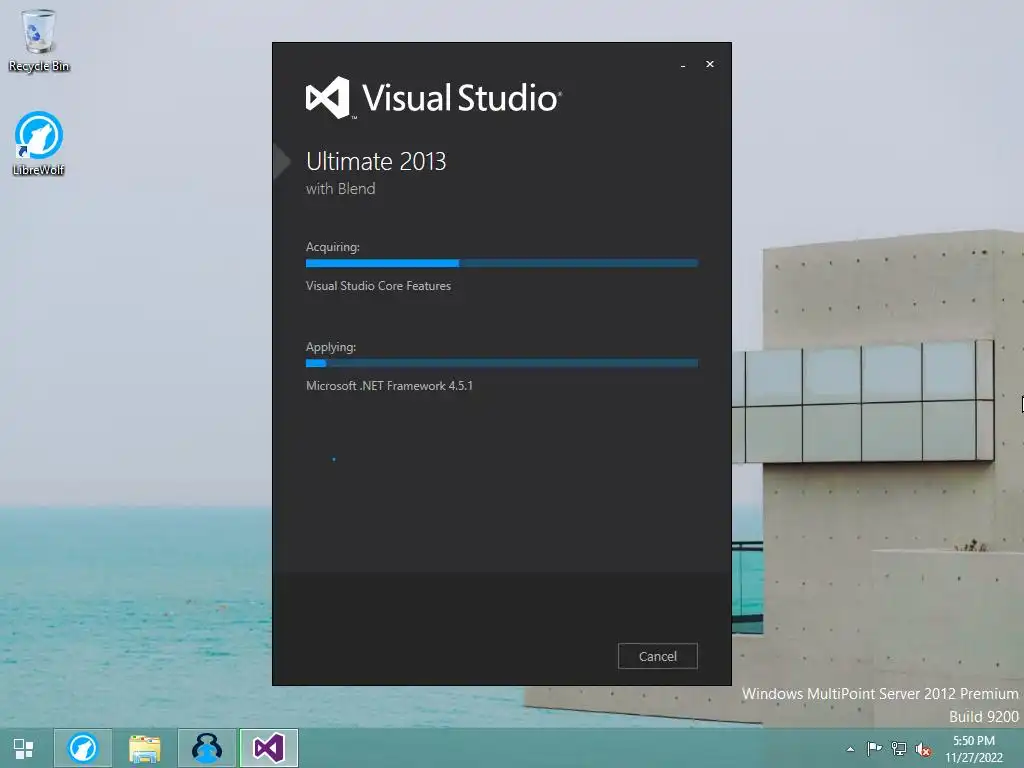Open Action Center flag icon
This screenshot has width=1024, height=768.
coord(874,748)
